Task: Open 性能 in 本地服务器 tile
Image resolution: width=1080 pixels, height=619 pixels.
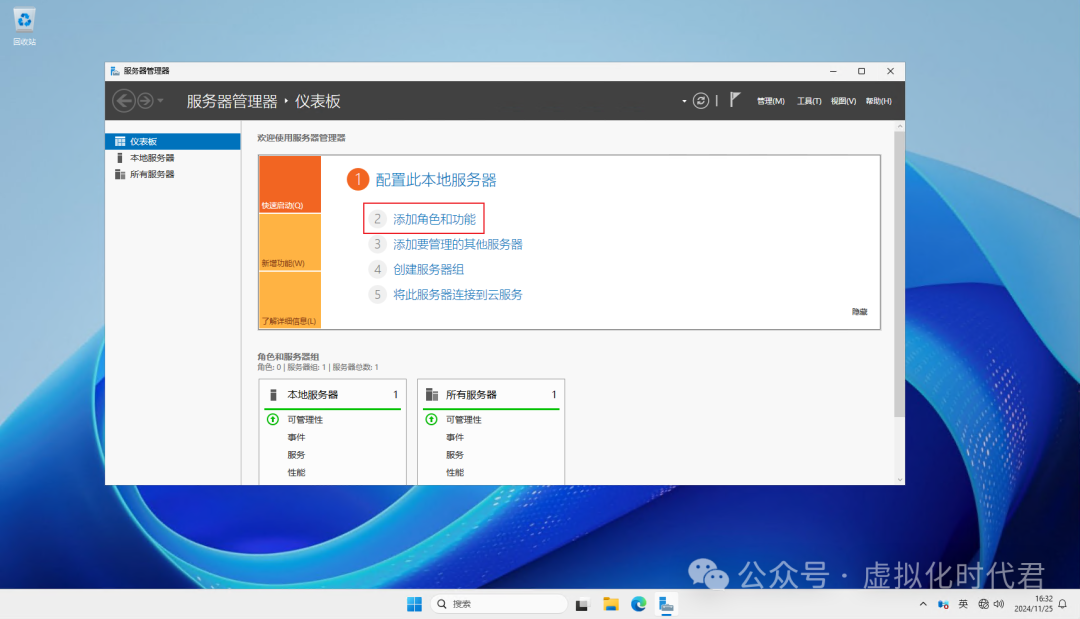Action: coord(296,472)
